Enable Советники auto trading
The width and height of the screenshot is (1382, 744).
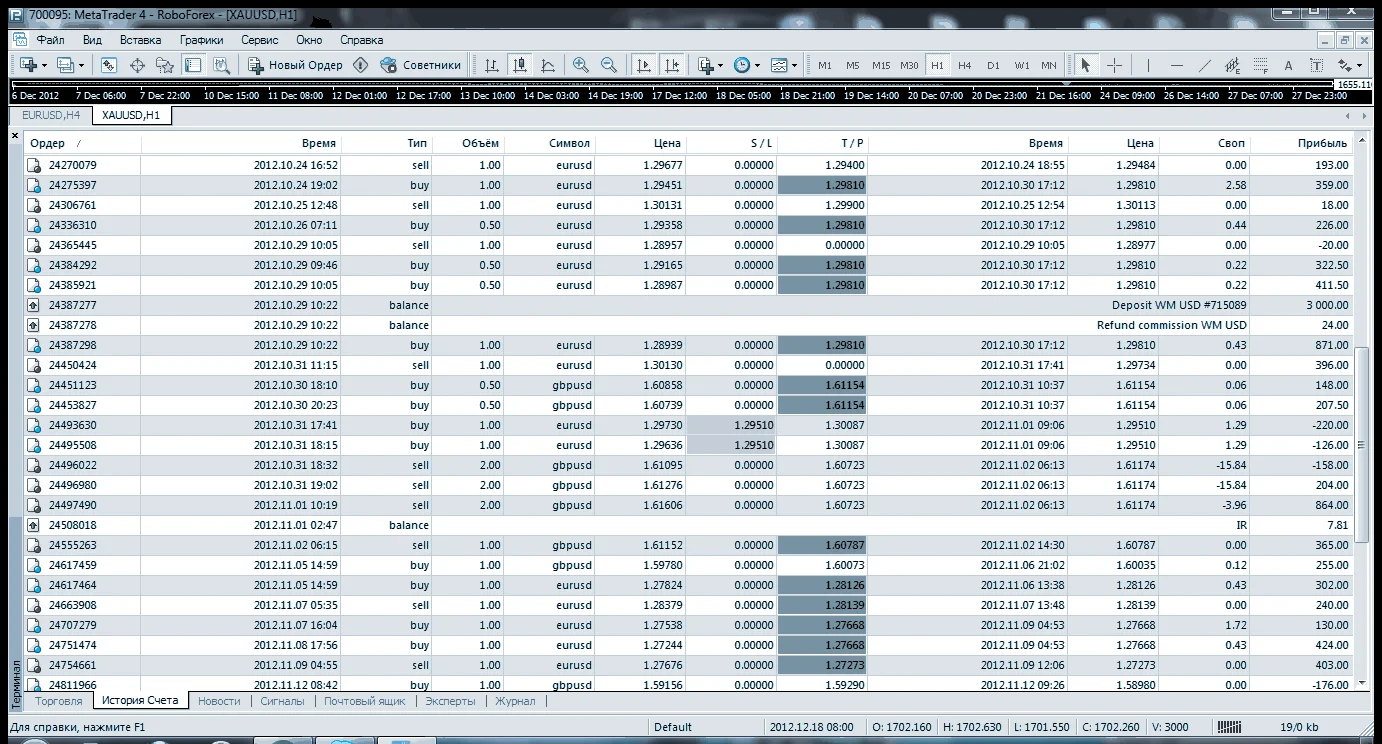click(421, 65)
